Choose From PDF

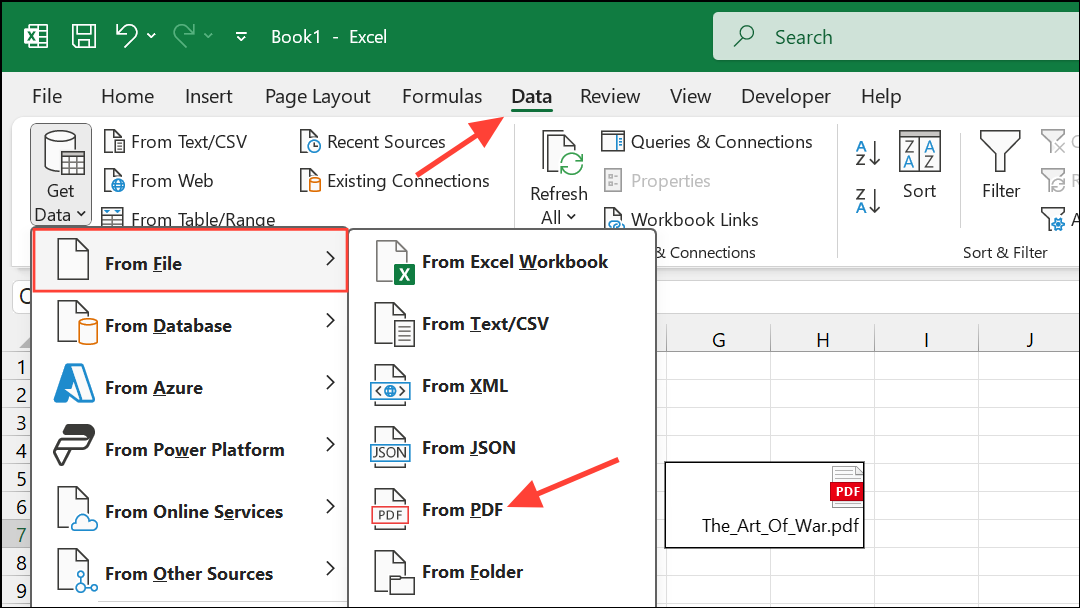pyautogui.click(x=502, y=510)
